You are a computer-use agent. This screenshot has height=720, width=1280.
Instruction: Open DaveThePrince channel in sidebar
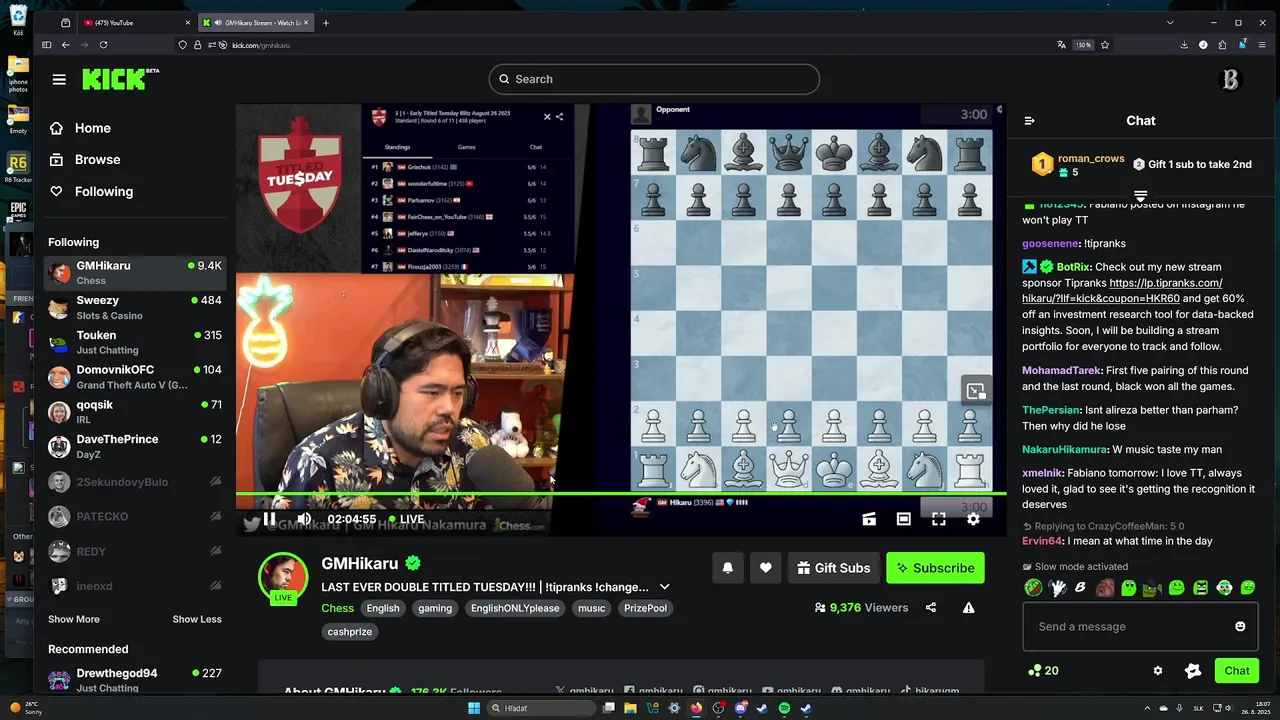pos(135,446)
